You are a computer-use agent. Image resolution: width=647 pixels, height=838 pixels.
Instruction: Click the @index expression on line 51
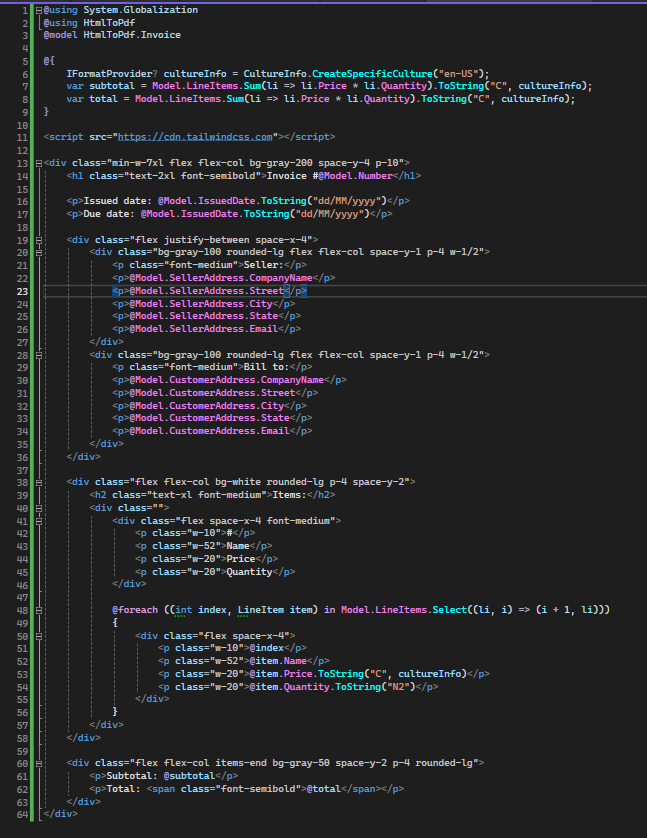coord(267,648)
